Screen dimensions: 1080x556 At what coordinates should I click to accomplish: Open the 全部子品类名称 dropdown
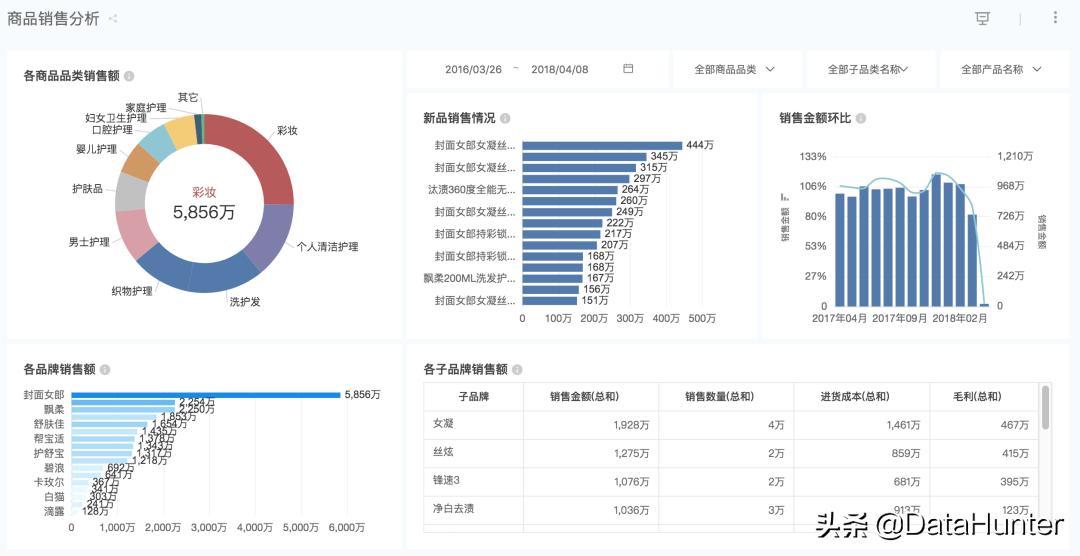[x=869, y=70]
